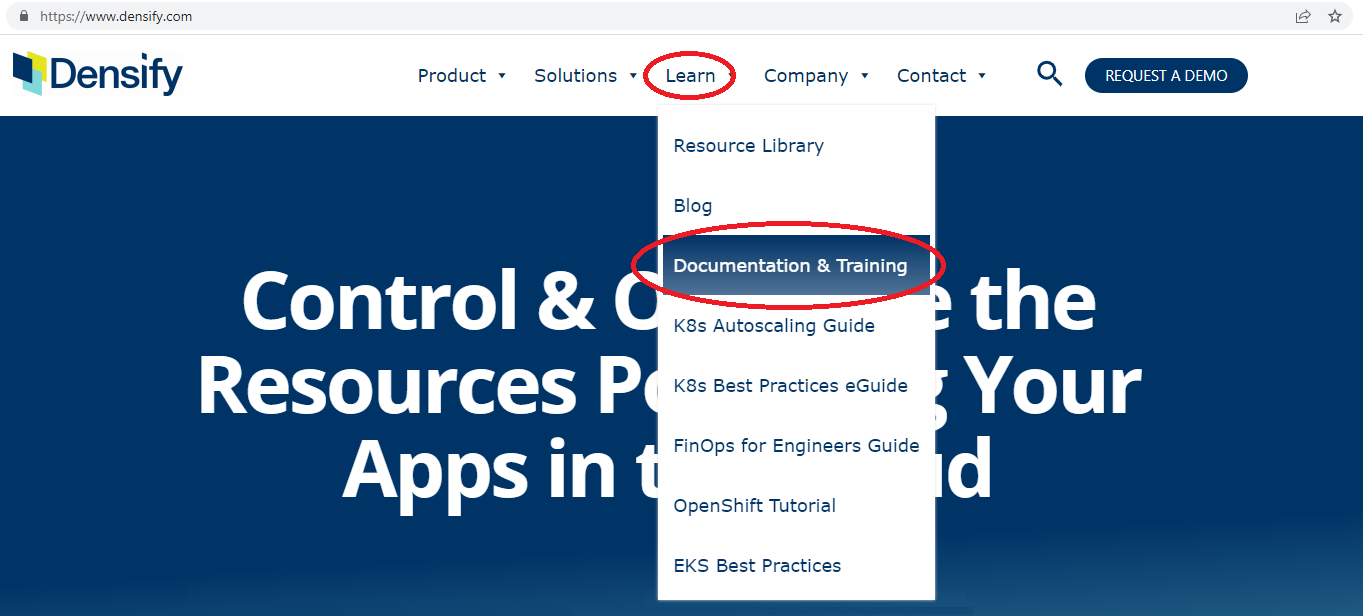Open the K8s Autoscaling Guide
The image size is (1363, 616).
pyautogui.click(x=774, y=326)
